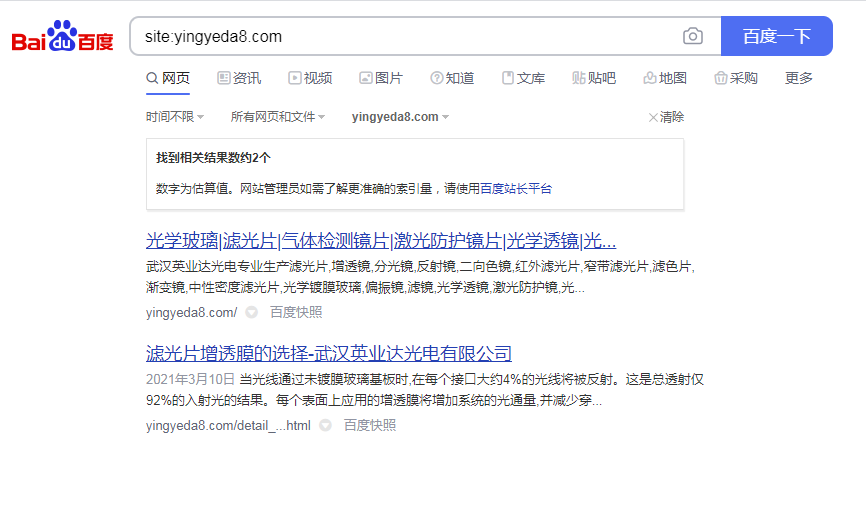This screenshot has width=866, height=507.
Task: Go to the 文库 tab
Action: click(x=524, y=78)
